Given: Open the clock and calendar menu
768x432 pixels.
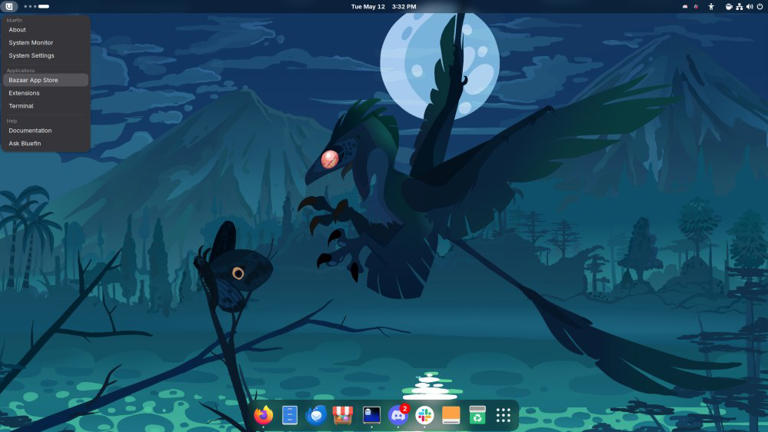Looking at the screenshot, I should [x=384, y=6].
